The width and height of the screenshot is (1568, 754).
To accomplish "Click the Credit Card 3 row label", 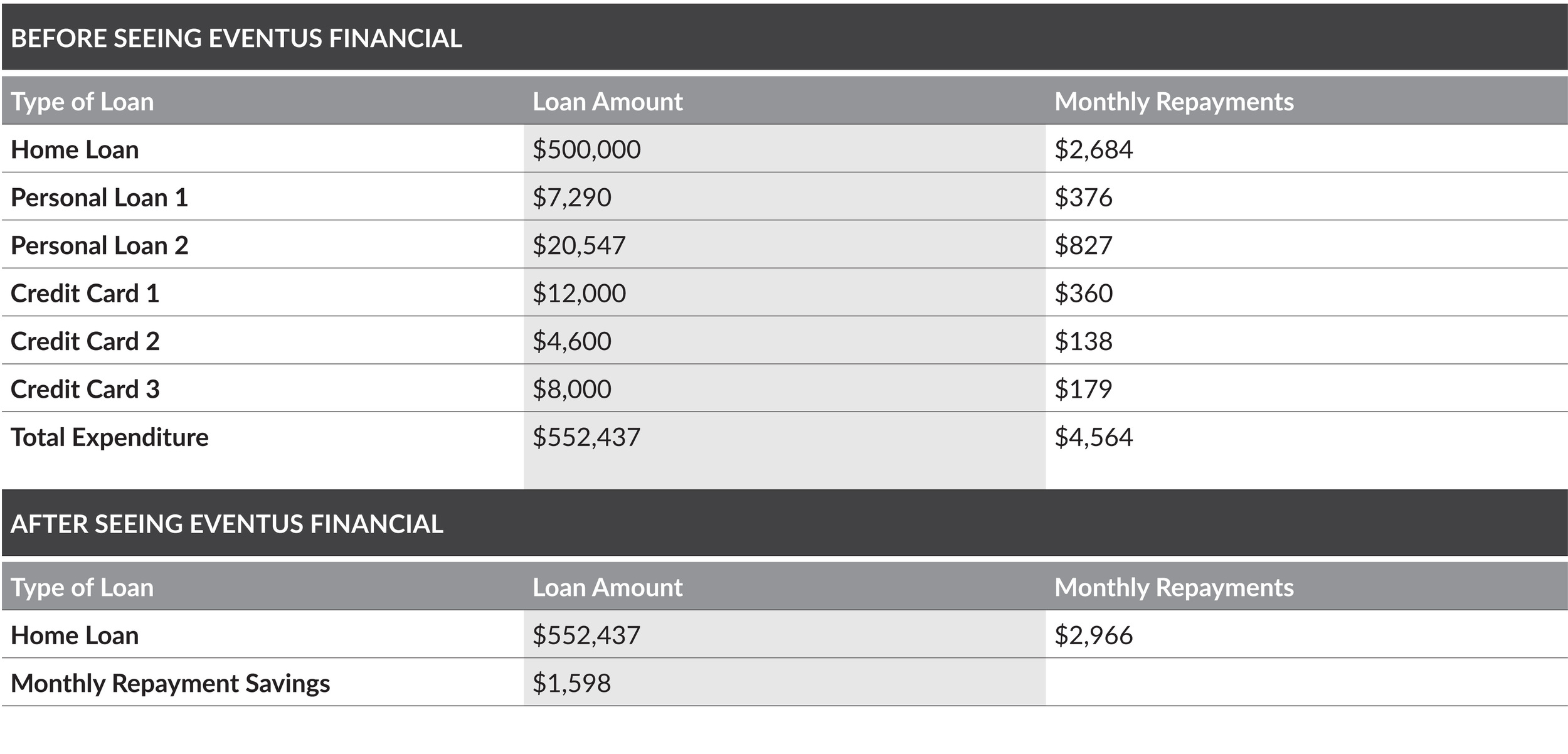I will coord(85,390).
